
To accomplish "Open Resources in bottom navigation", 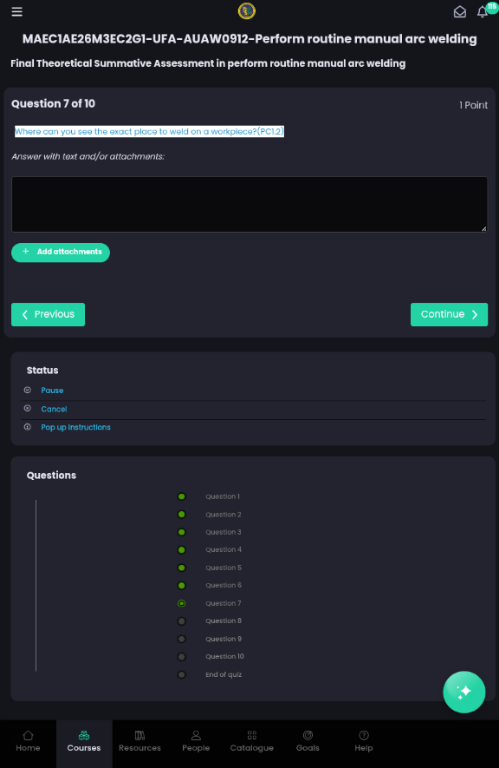I will point(140,741).
